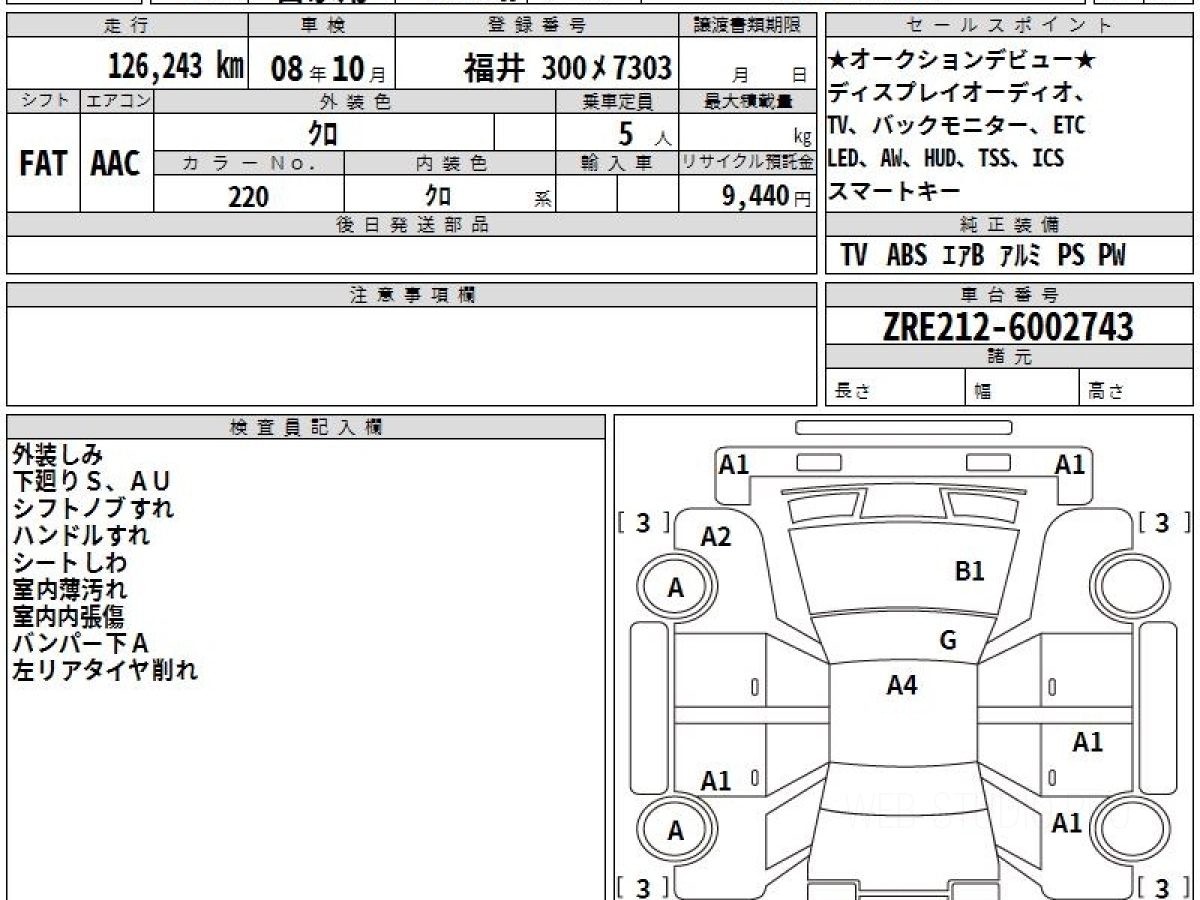The image size is (1200, 900).
Task: Click the 左リアタイヤ削れ note
Action: click(105, 670)
